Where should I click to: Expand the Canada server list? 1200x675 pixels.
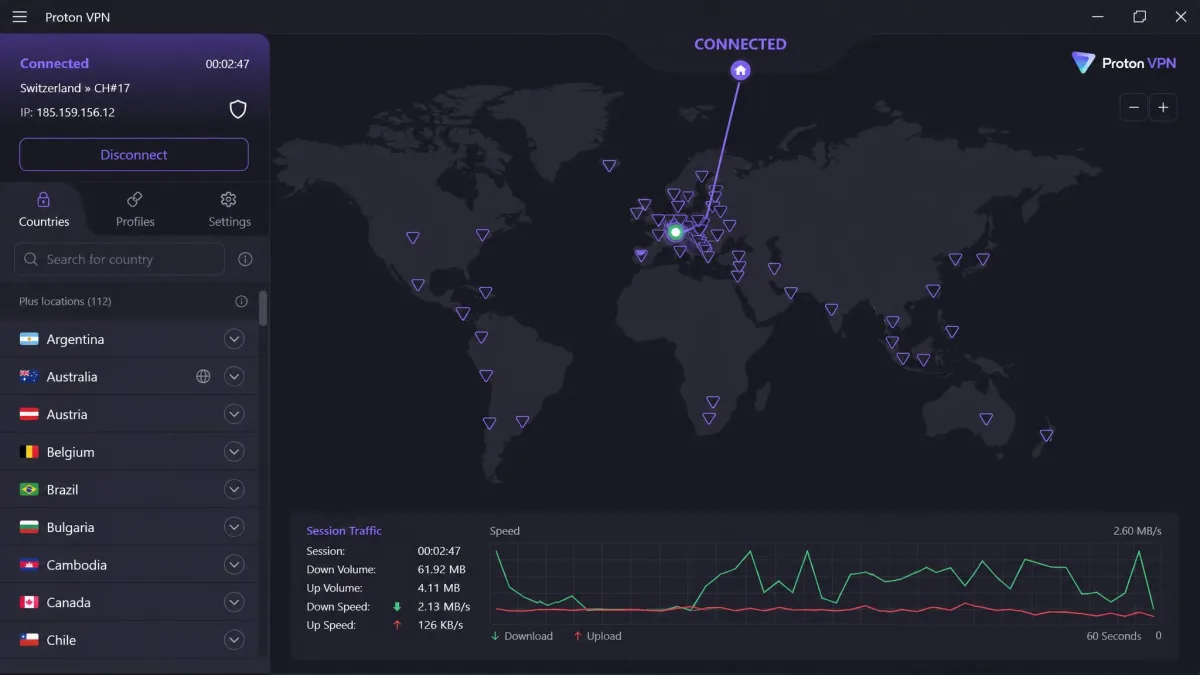pyautogui.click(x=234, y=602)
